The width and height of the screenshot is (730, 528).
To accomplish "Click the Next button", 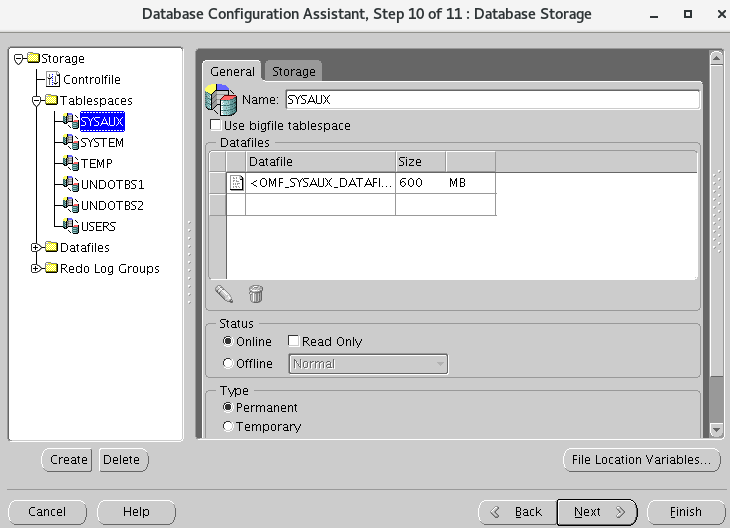I will 596,512.
